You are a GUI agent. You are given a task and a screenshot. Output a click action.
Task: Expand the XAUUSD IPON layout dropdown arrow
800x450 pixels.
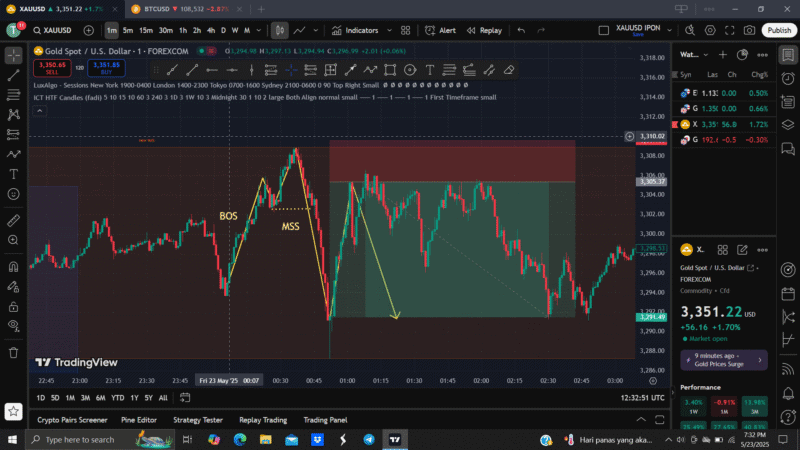[668, 30]
